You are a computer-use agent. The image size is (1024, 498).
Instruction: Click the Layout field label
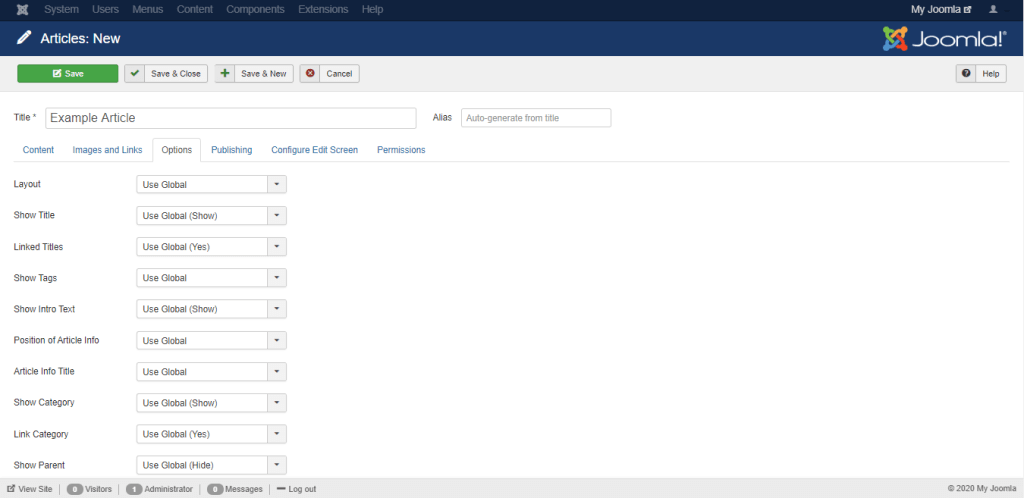27,184
